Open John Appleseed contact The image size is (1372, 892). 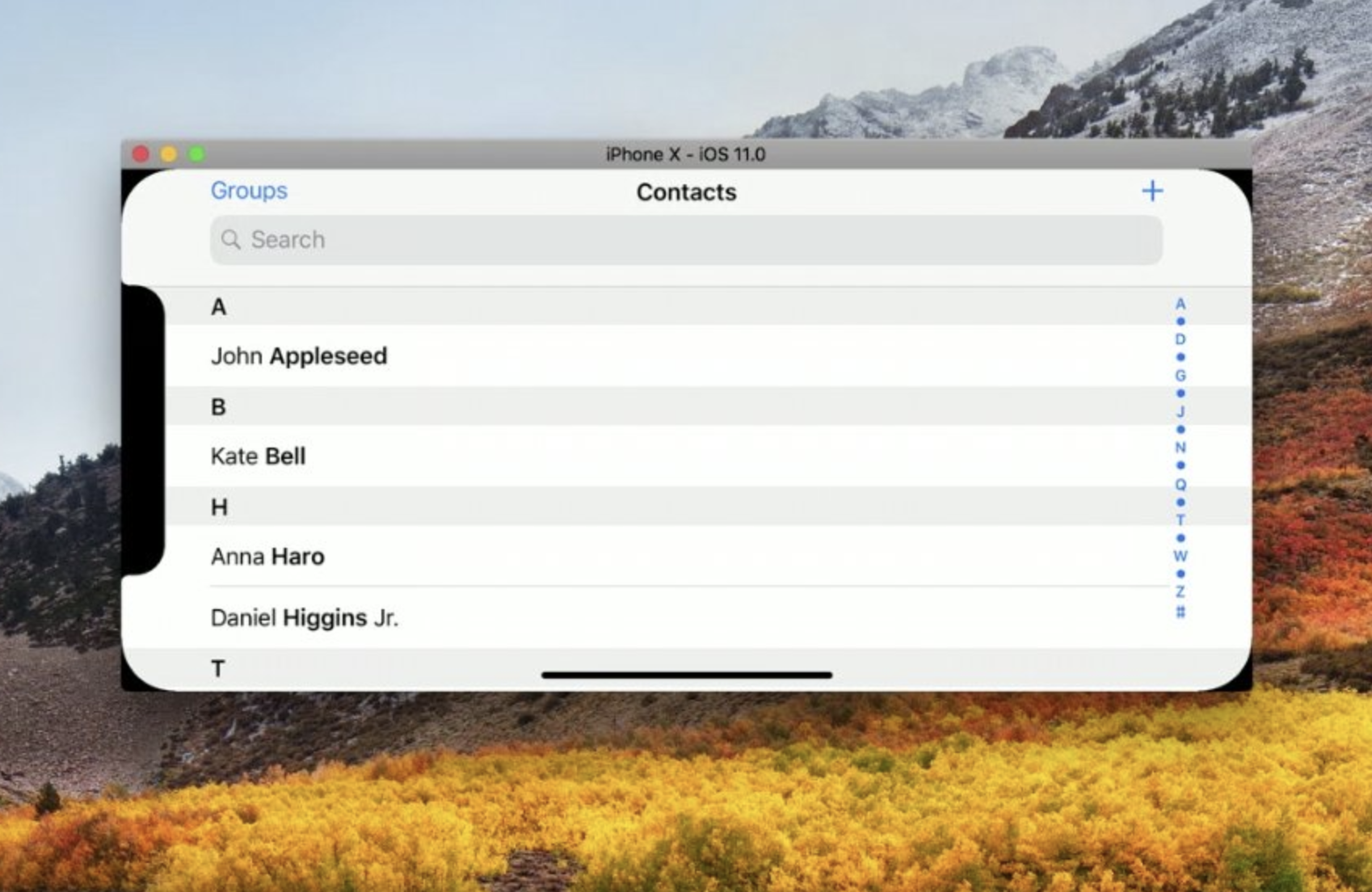click(299, 356)
